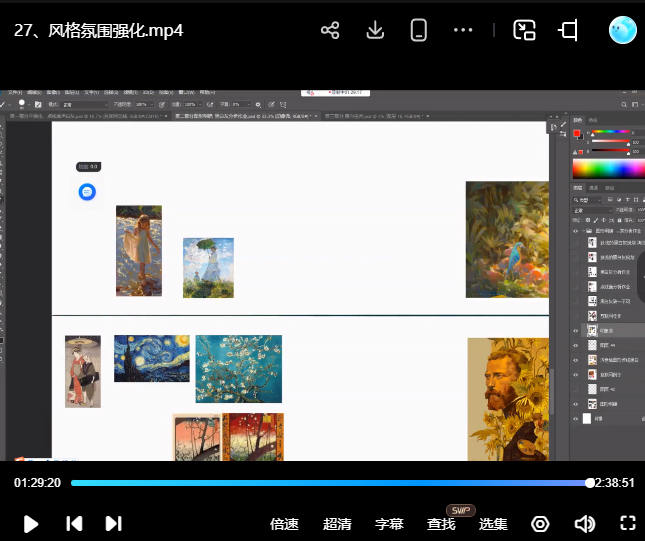This screenshot has width=645, height=541.
Task: Click the circular target icon beside 选集
Action: [540, 524]
